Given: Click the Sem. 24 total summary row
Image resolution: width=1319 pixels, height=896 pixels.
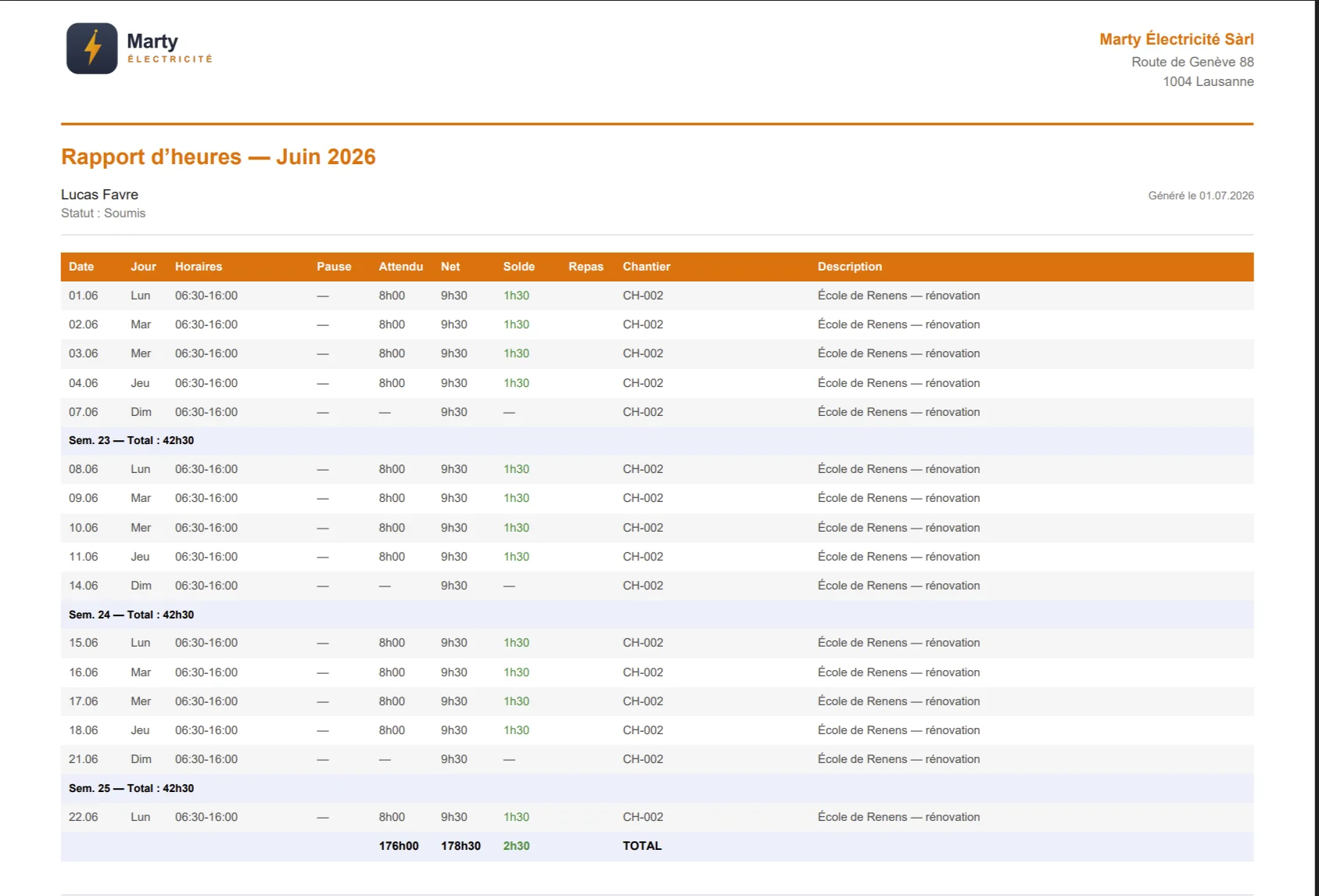Looking at the screenshot, I should pos(657,615).
